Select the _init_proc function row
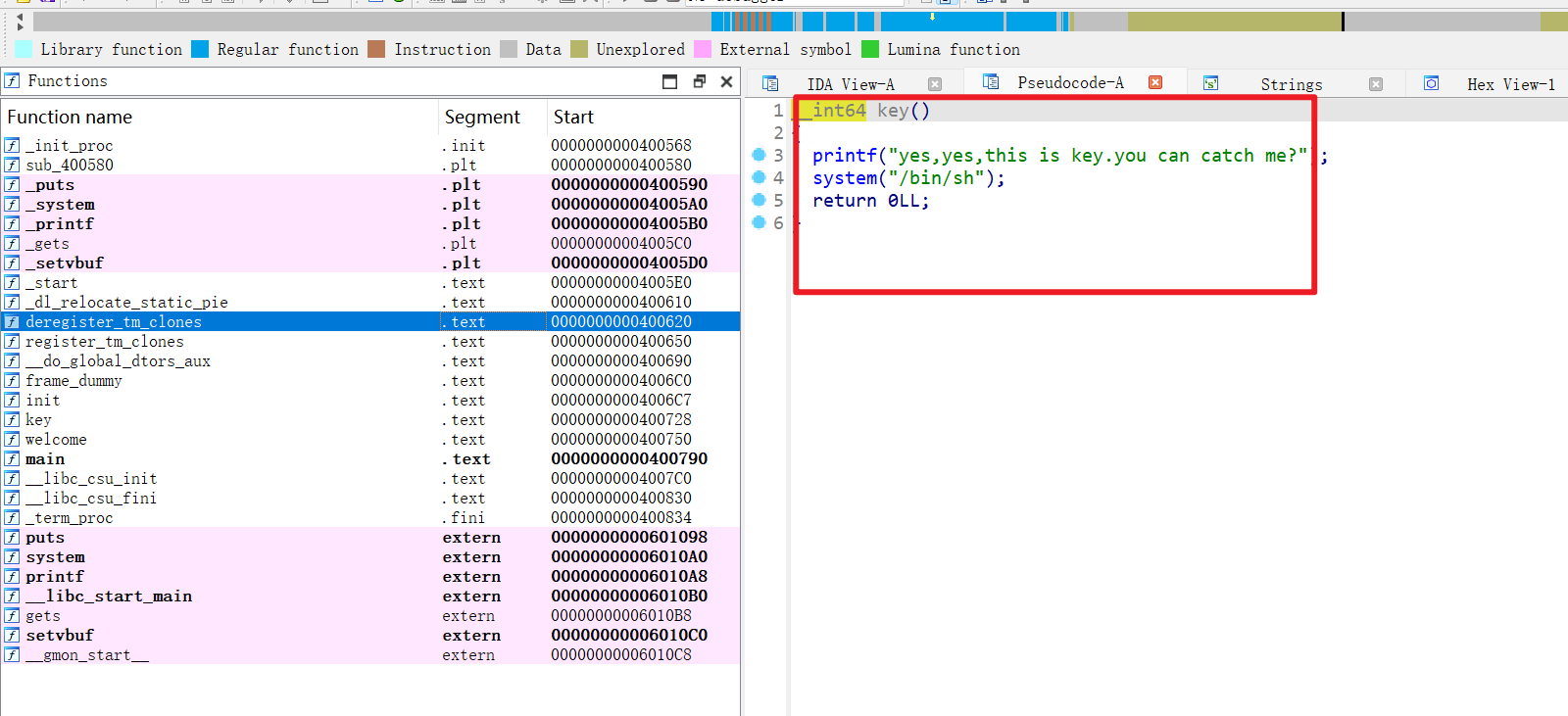This screenshot has width=1568, height=716. coord(370,145)
